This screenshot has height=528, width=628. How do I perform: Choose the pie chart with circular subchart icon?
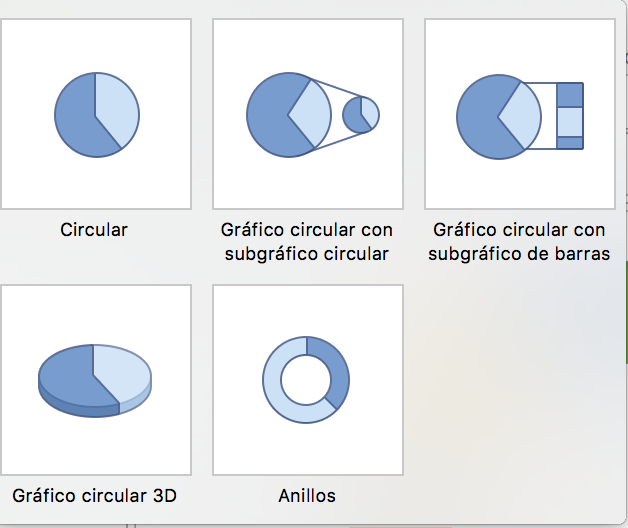point(308,114)
